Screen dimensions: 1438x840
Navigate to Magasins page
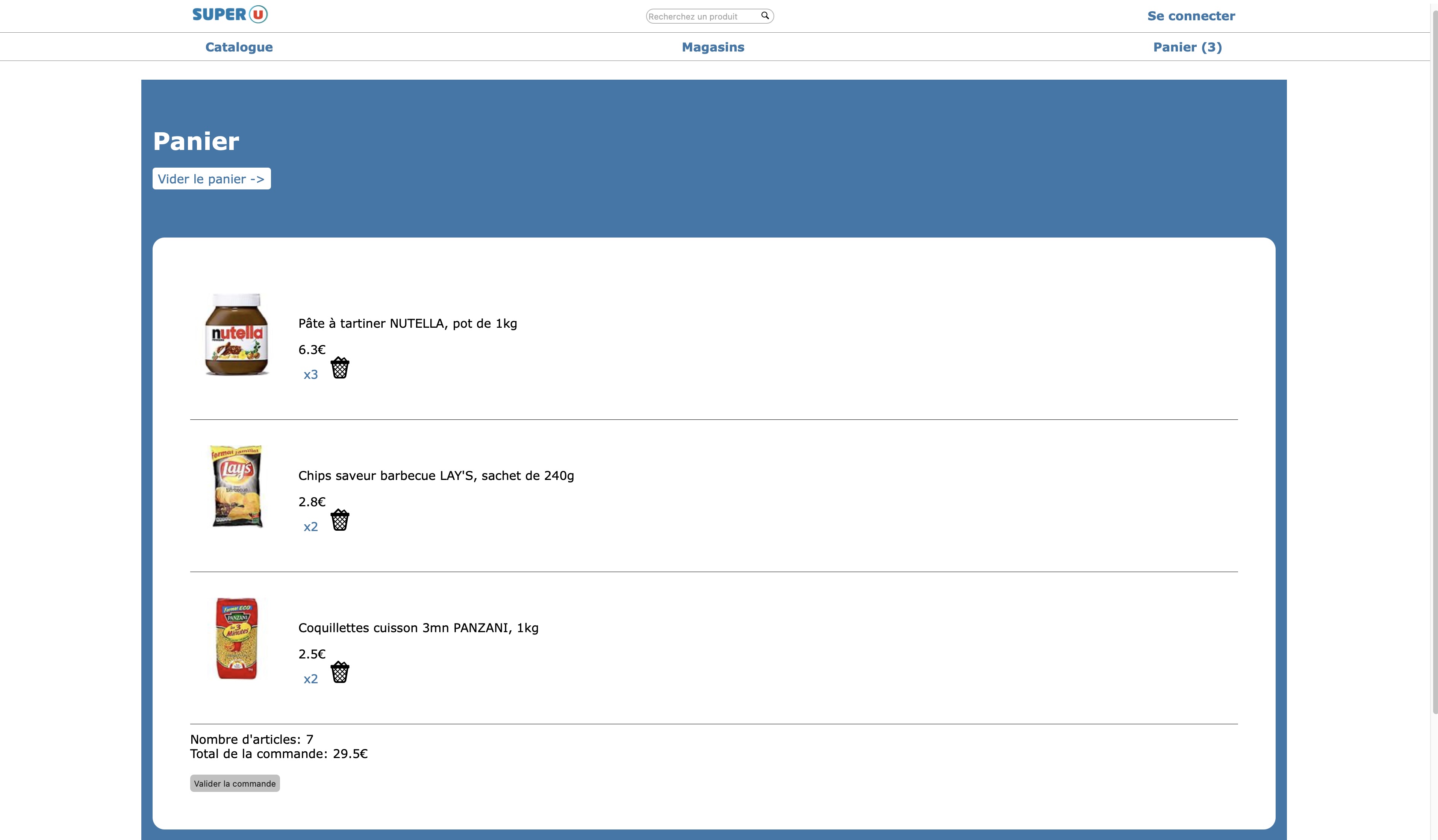tap(713, 47)
